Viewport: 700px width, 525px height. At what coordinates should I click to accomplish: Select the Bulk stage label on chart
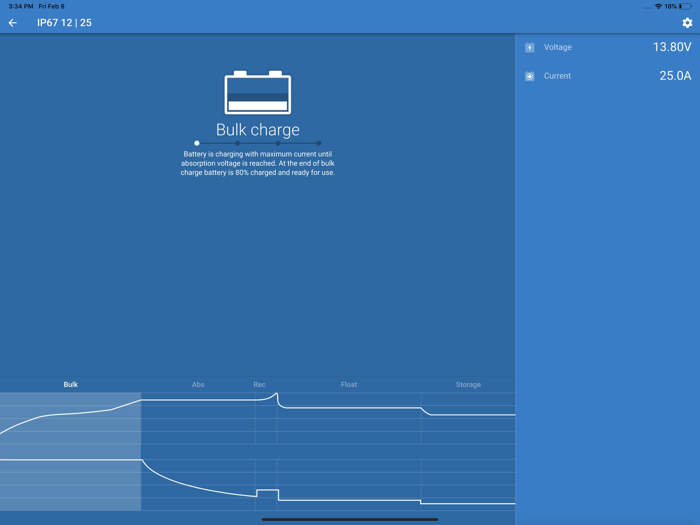click(x=71, y=384)
